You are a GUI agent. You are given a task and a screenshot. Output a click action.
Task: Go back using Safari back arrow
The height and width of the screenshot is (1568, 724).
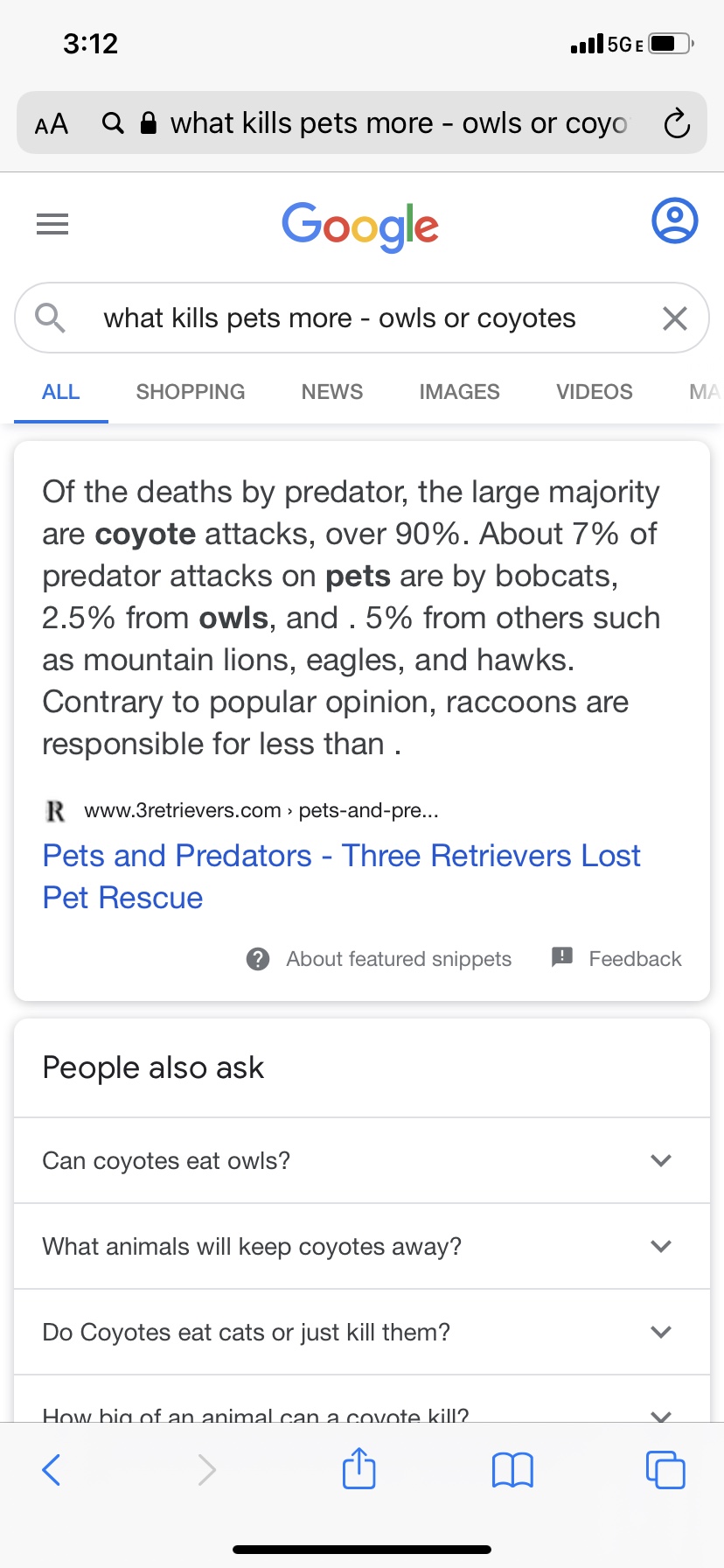coord(52,1469)
